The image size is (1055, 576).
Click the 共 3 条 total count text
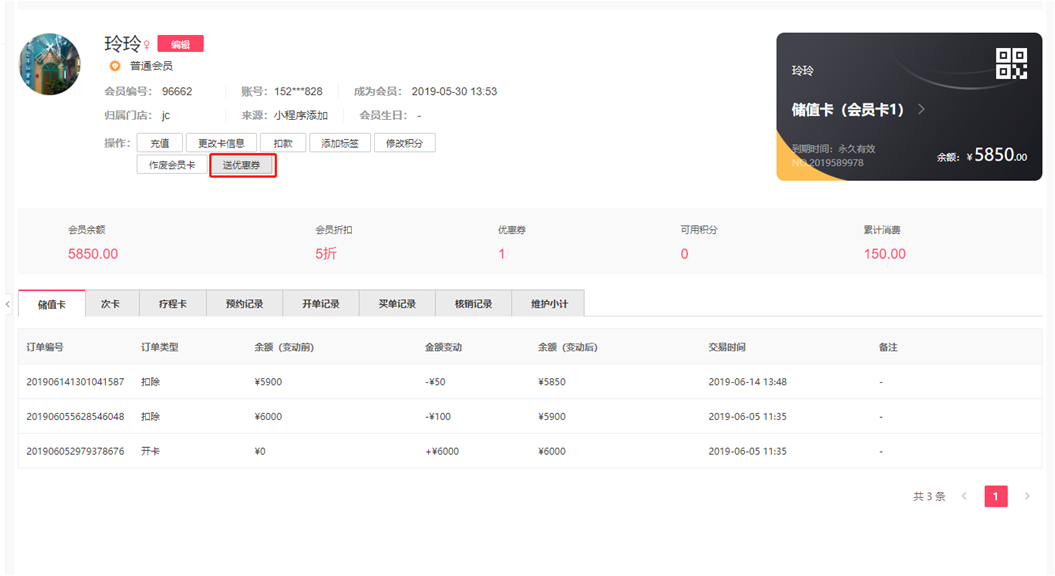(929, 497)
